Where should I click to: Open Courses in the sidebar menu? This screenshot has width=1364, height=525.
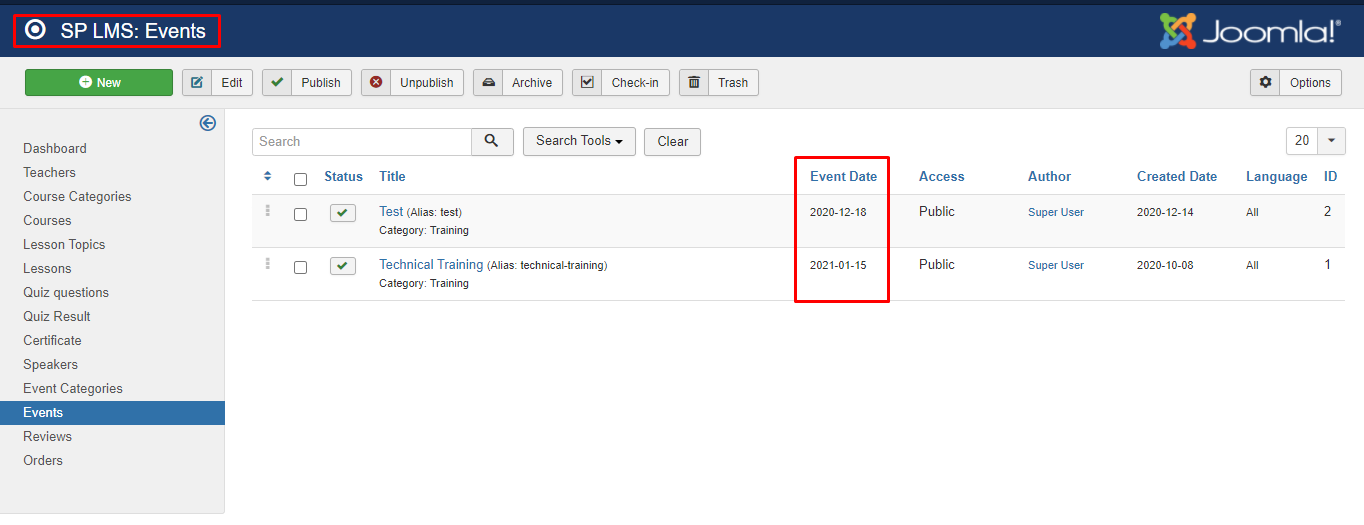coord(47,220)
